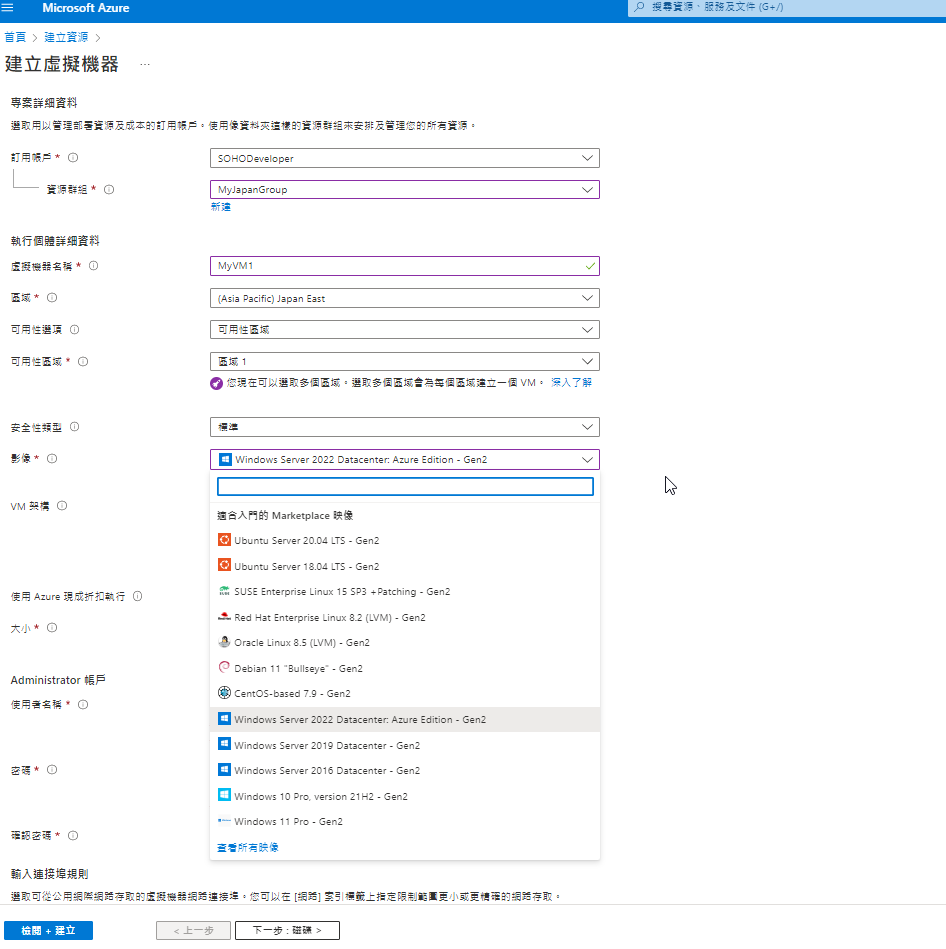
Task: Show info for 訂用帳戶 field
Action: coord(73,157)
